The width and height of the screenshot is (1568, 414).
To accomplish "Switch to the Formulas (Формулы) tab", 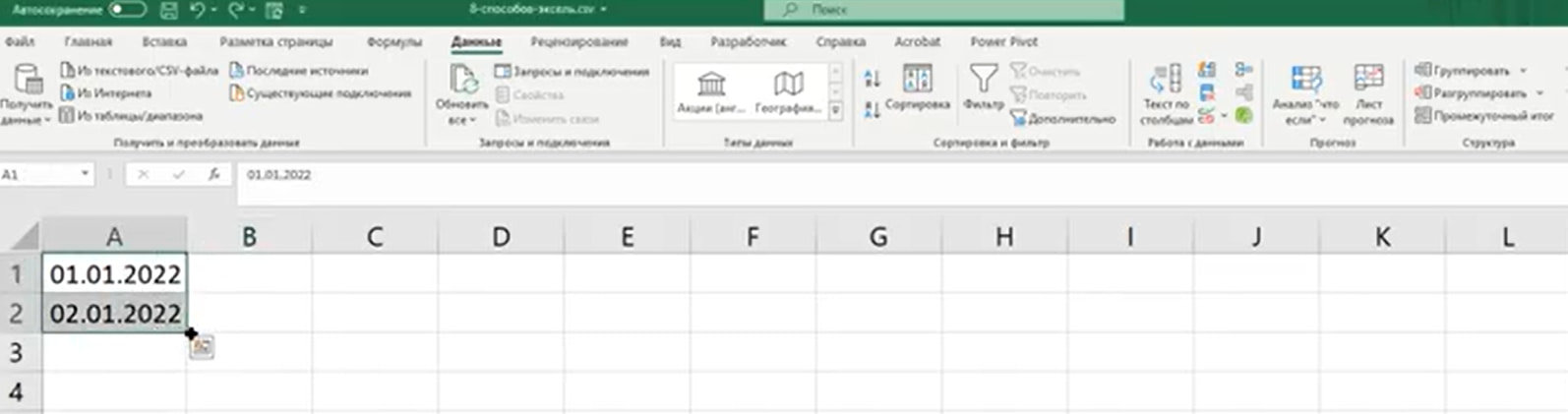I will coord(393,41).
